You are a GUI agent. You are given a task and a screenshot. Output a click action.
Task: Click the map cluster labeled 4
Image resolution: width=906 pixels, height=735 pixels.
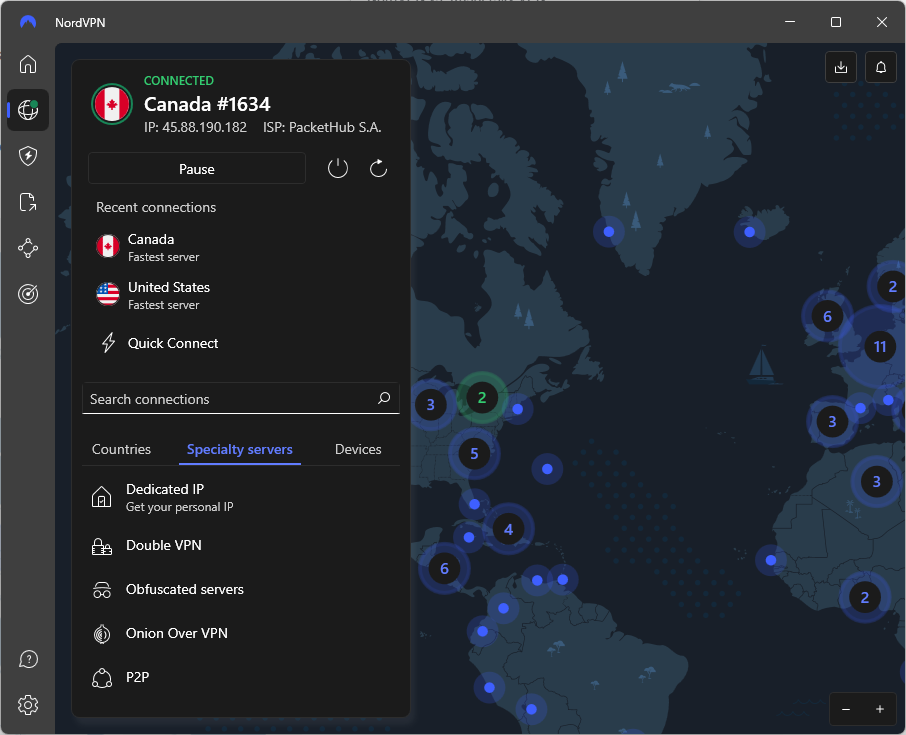click(508, 529)
